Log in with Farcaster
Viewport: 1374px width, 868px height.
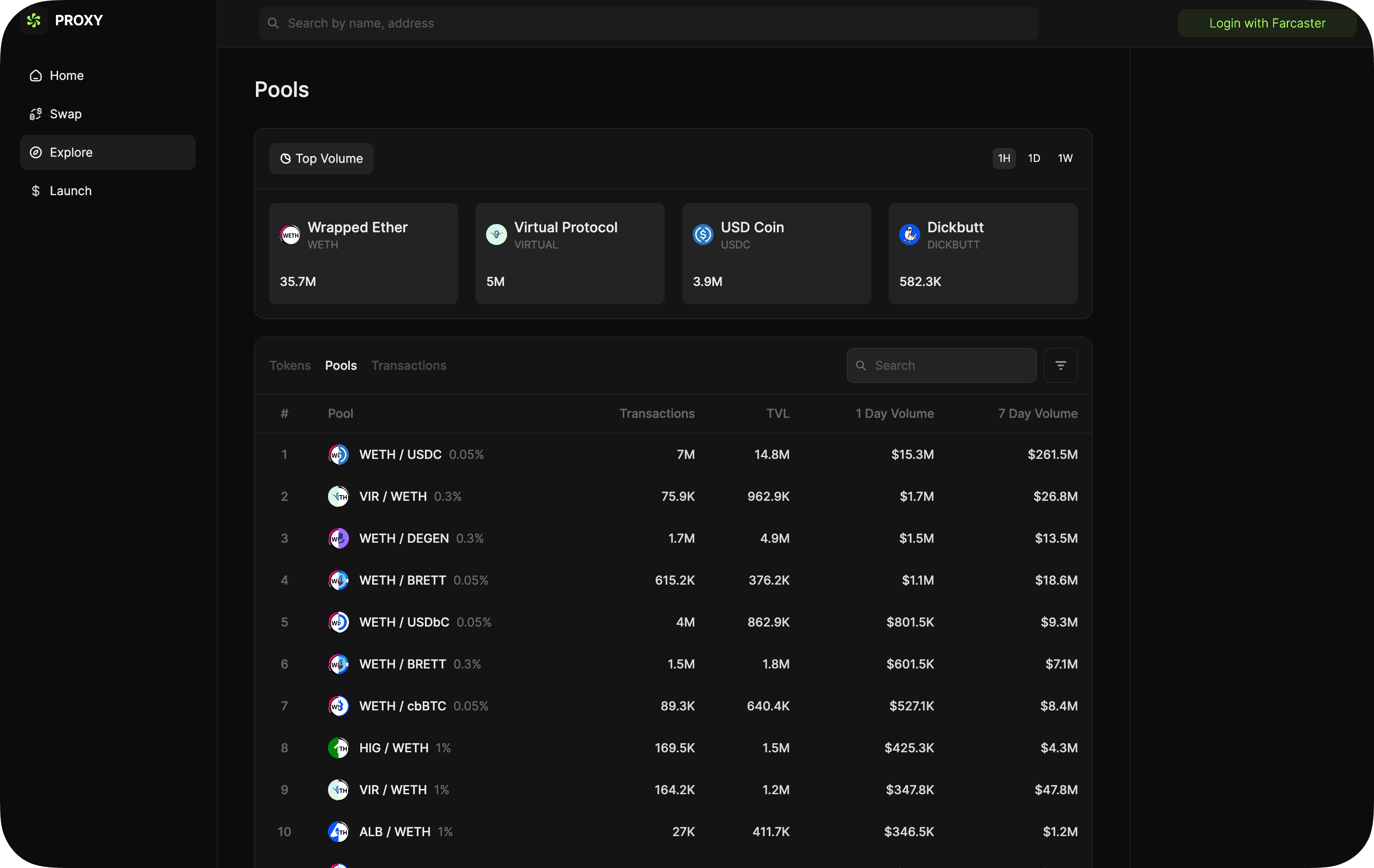coord(1267,23)
